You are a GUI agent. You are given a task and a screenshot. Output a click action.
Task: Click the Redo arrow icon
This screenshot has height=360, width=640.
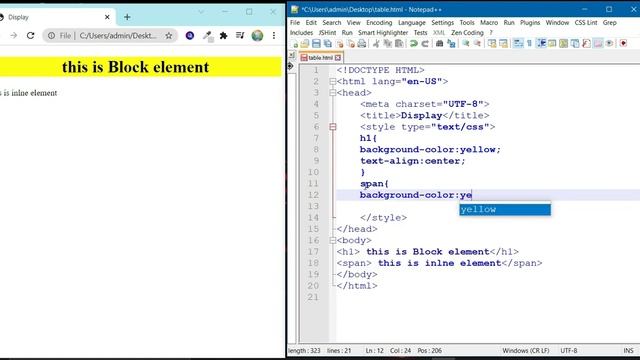[x=425, y=44]
